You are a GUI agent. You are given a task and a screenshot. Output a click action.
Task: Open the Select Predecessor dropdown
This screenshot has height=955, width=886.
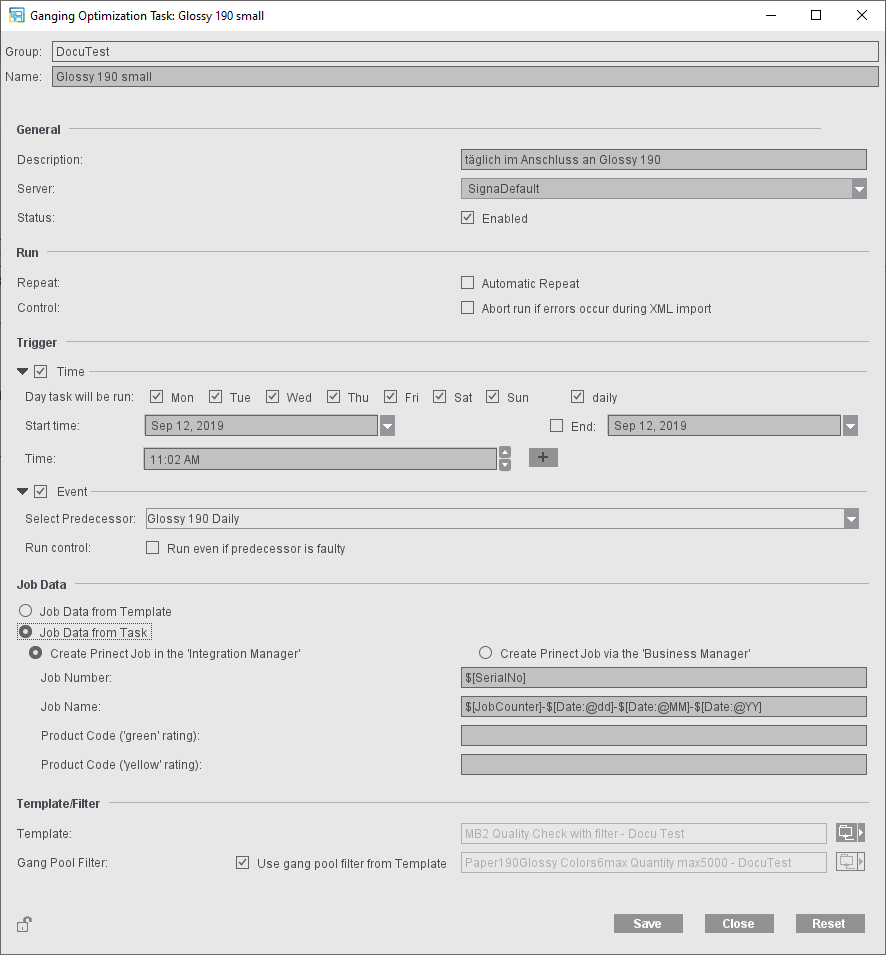click(850, 518)
